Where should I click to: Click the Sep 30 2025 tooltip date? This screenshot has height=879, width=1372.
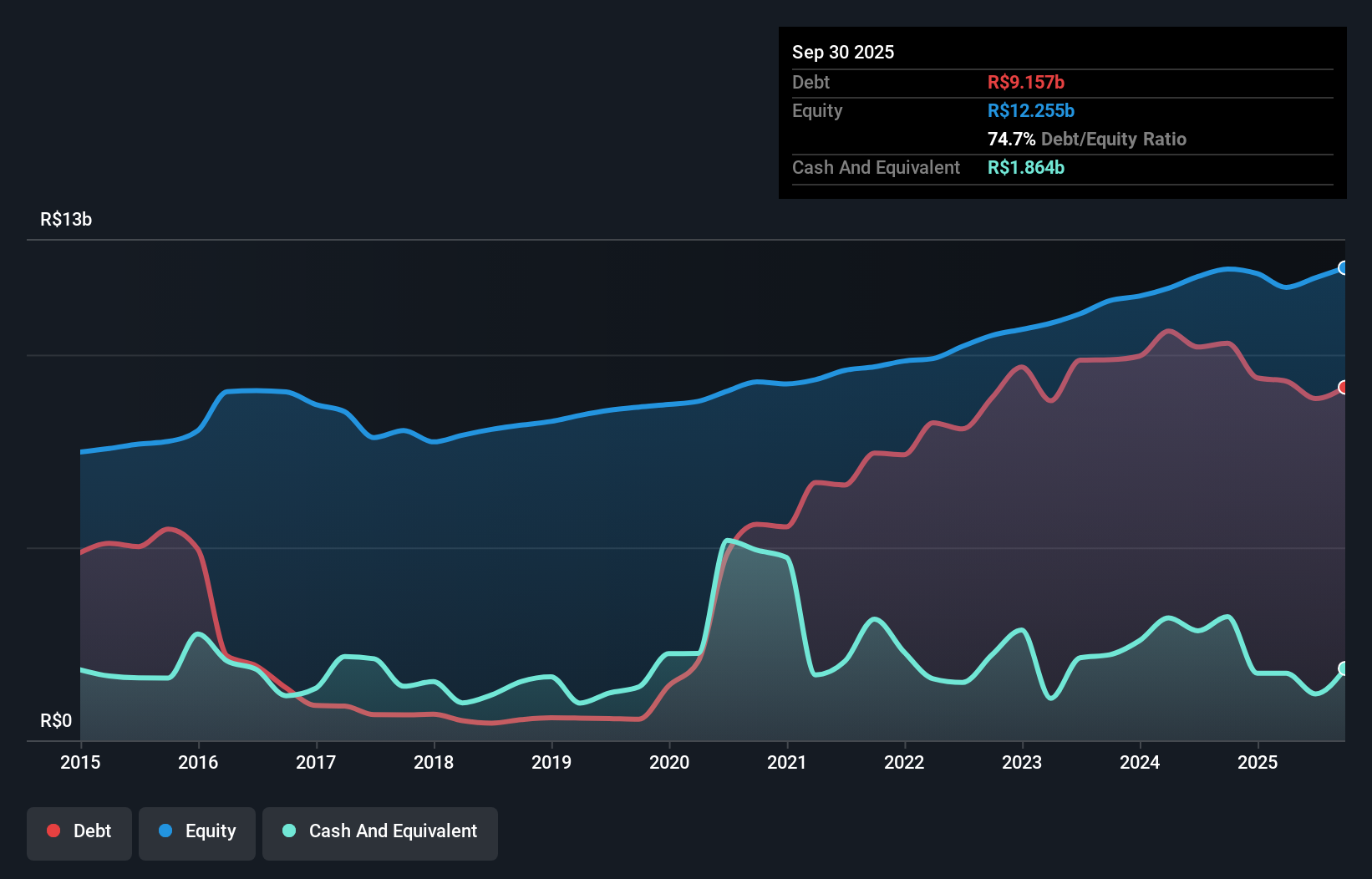[843, 52]
